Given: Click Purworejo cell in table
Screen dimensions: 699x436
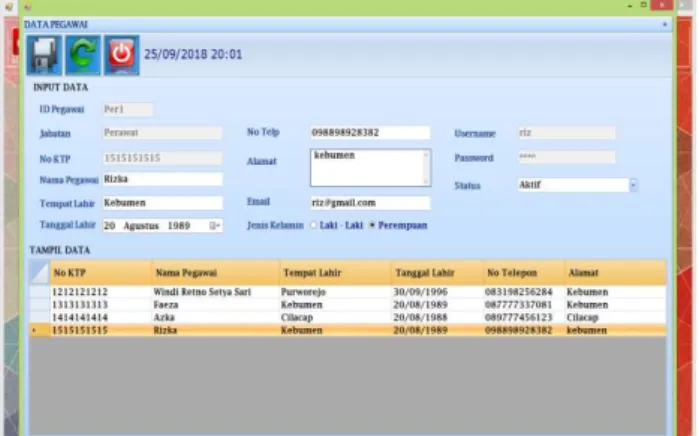Looking at the screenshot, I should tap(336, 292).
